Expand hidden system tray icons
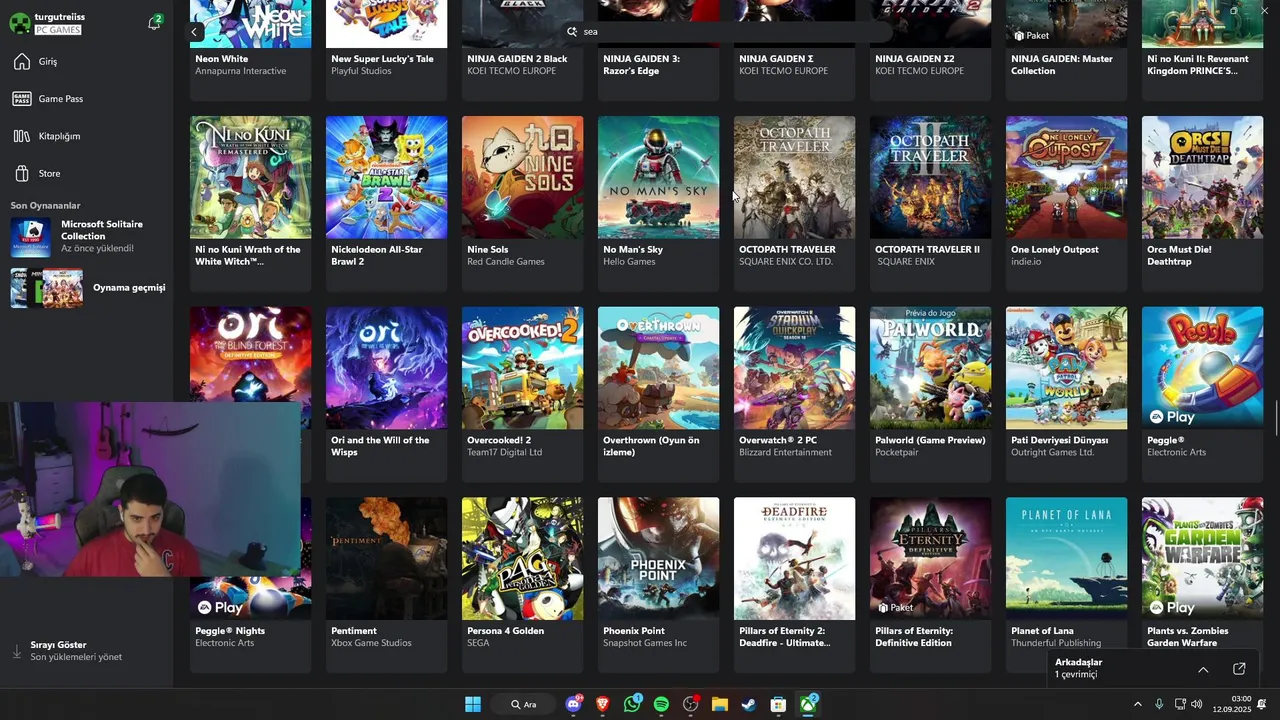Image resolution: width=1280 pixels, height=720 pixels. click(1137, 705)
